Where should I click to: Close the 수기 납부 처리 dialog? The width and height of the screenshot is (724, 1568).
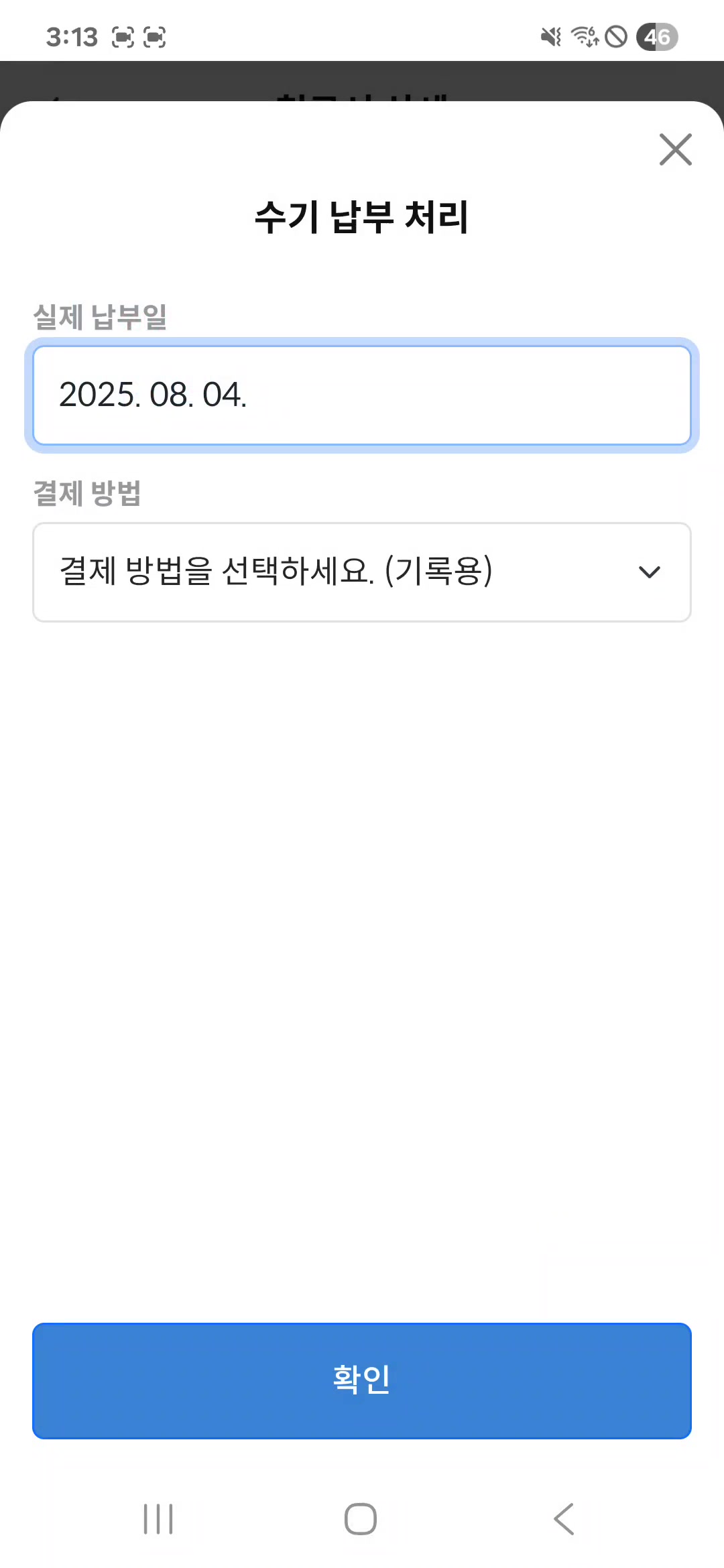coord(675,149)
